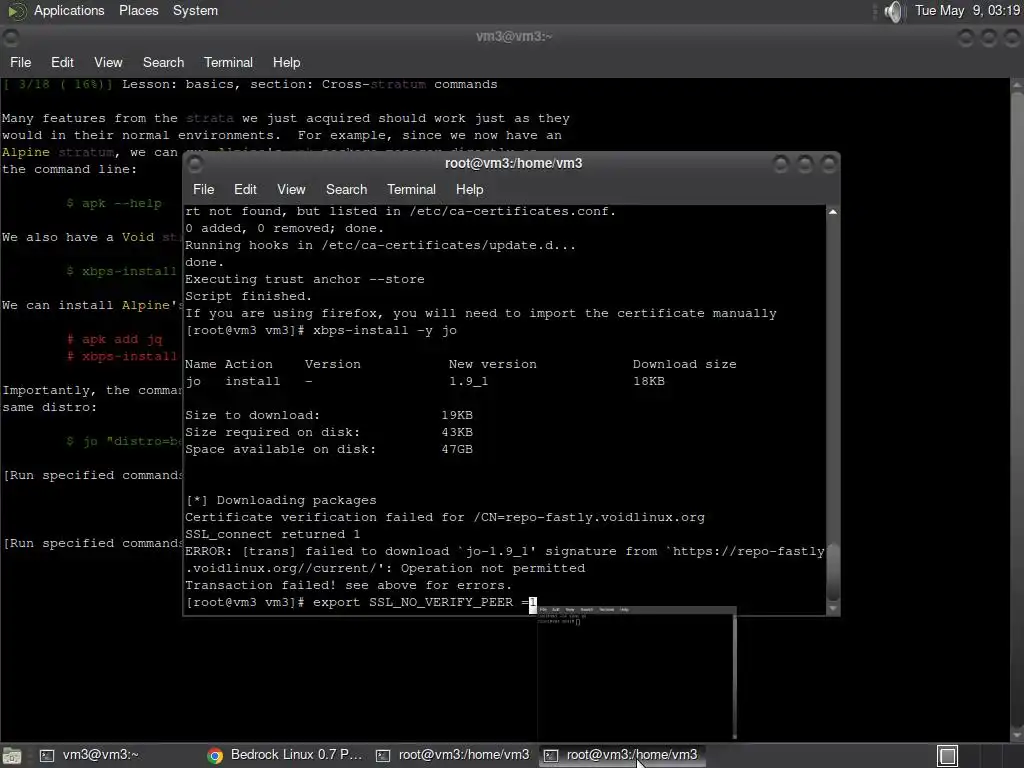The width and height of the screenshot is (1024, 768).
Task: Click '$ apk --help' text in background terminal
Action: click(x=114, y=203)
